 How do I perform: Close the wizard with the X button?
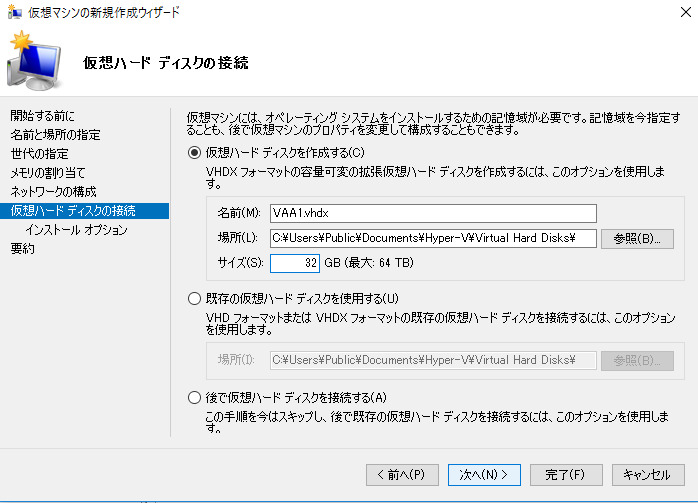click(686, 12)
